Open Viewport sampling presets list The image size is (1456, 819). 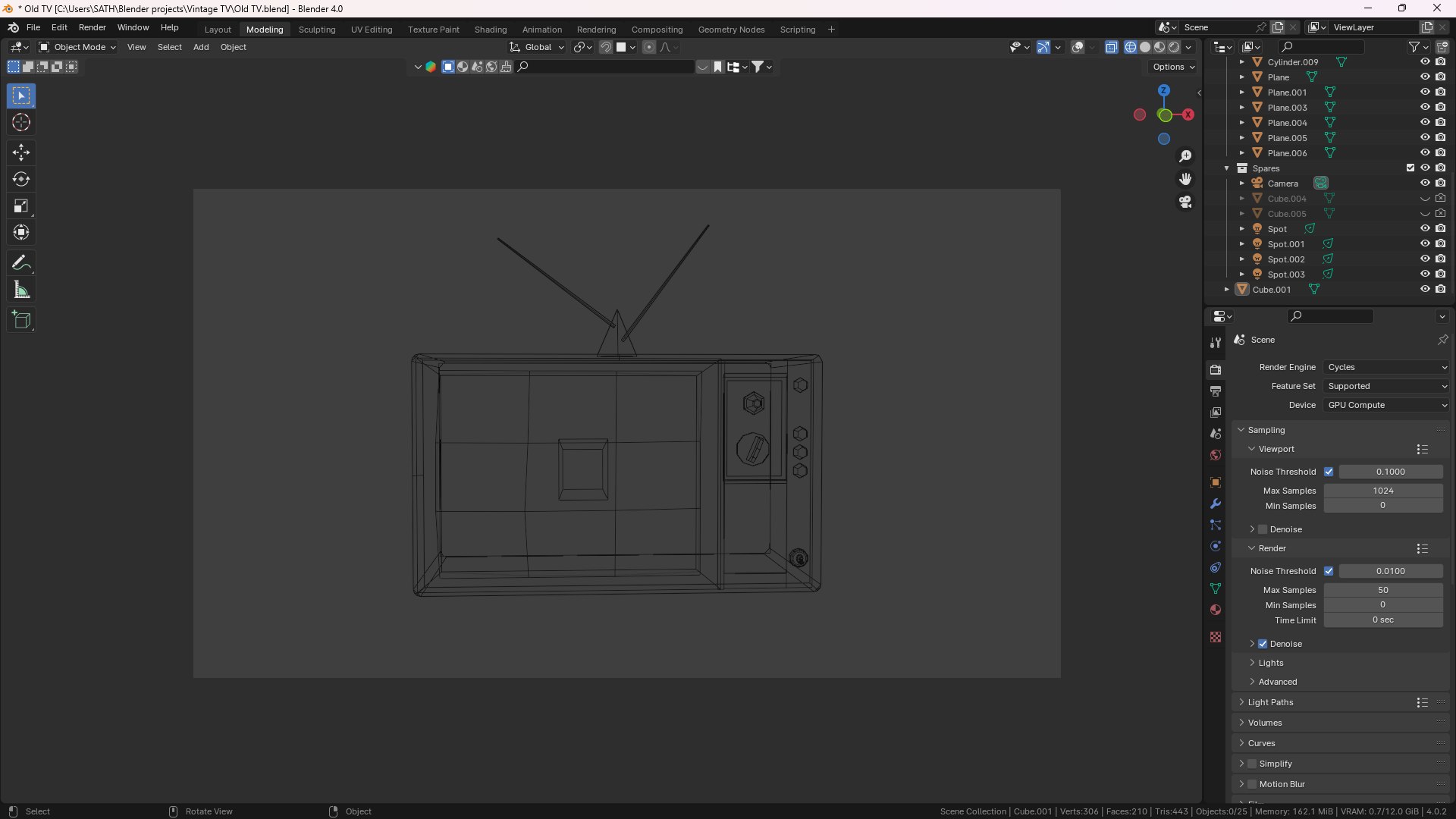click(x=1423, y=450)
